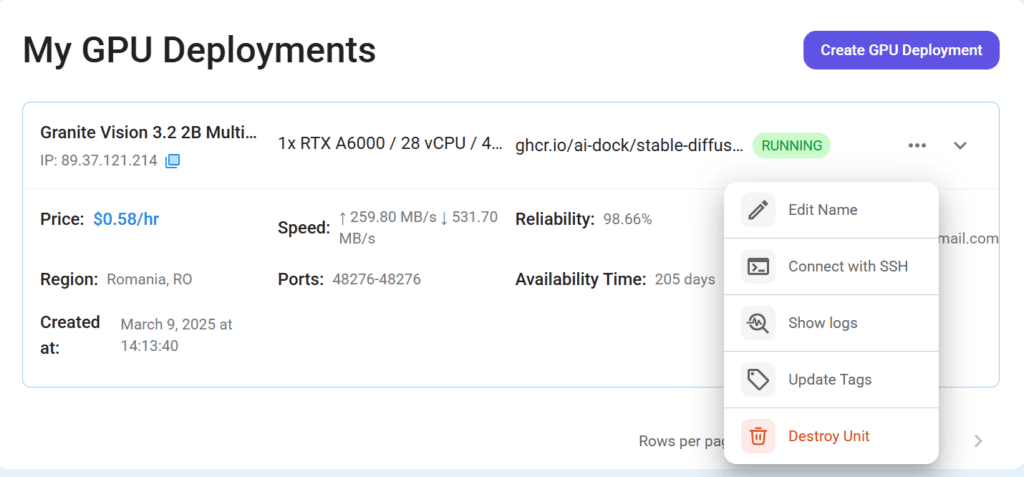Select Destroy Unit option
The width and height of the screenshot is (1024, 477).
pos(831,436)
